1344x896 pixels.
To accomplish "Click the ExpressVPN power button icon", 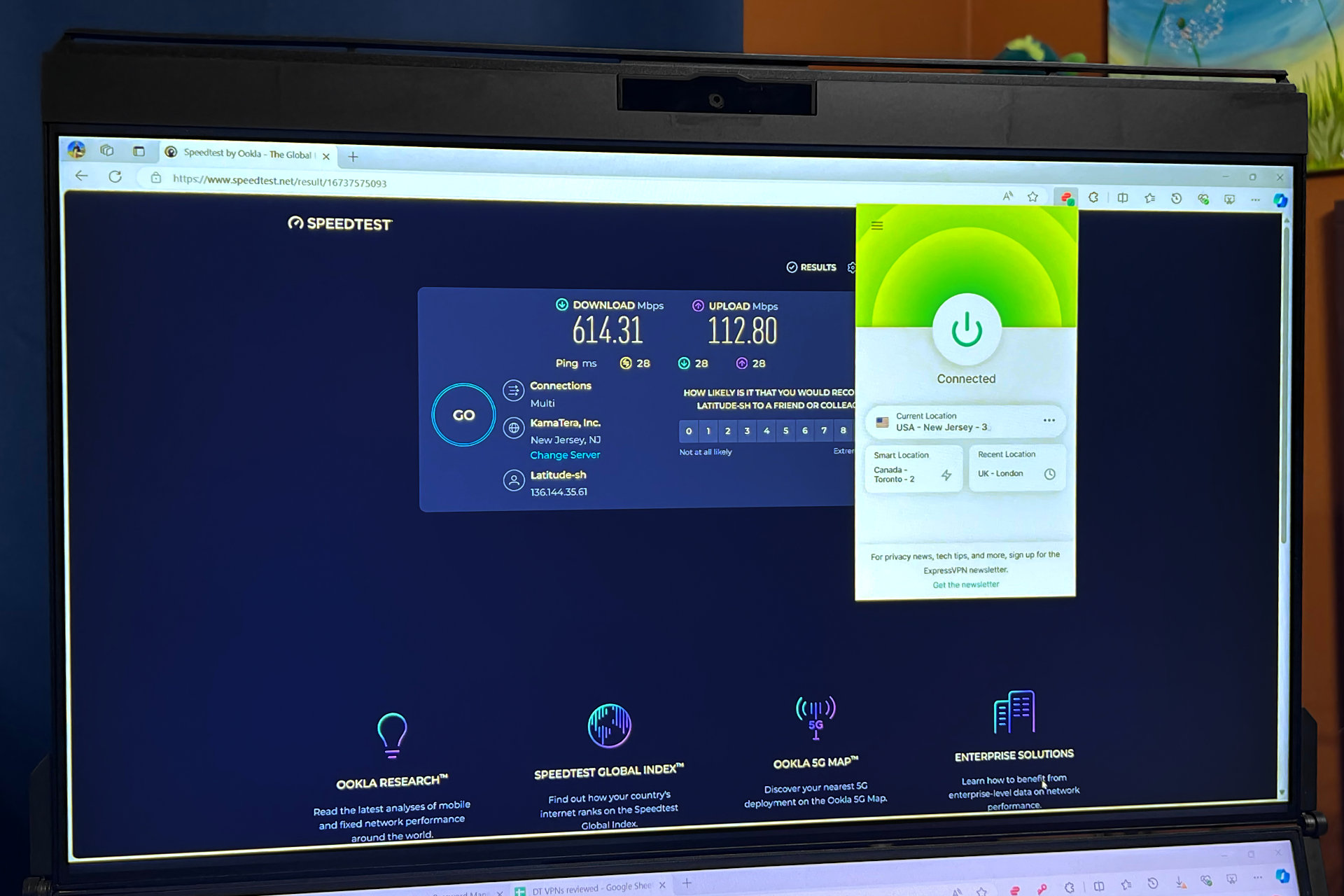I will [x=967, y=330].
